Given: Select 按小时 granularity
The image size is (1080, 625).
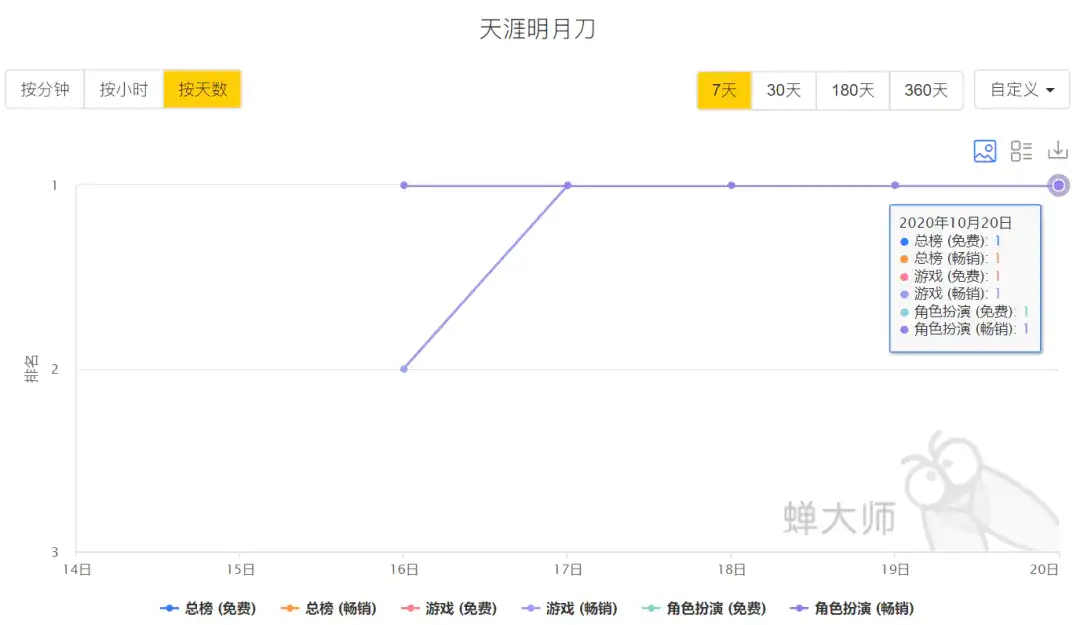Looking at the screenshot, I should click(124, 89).
